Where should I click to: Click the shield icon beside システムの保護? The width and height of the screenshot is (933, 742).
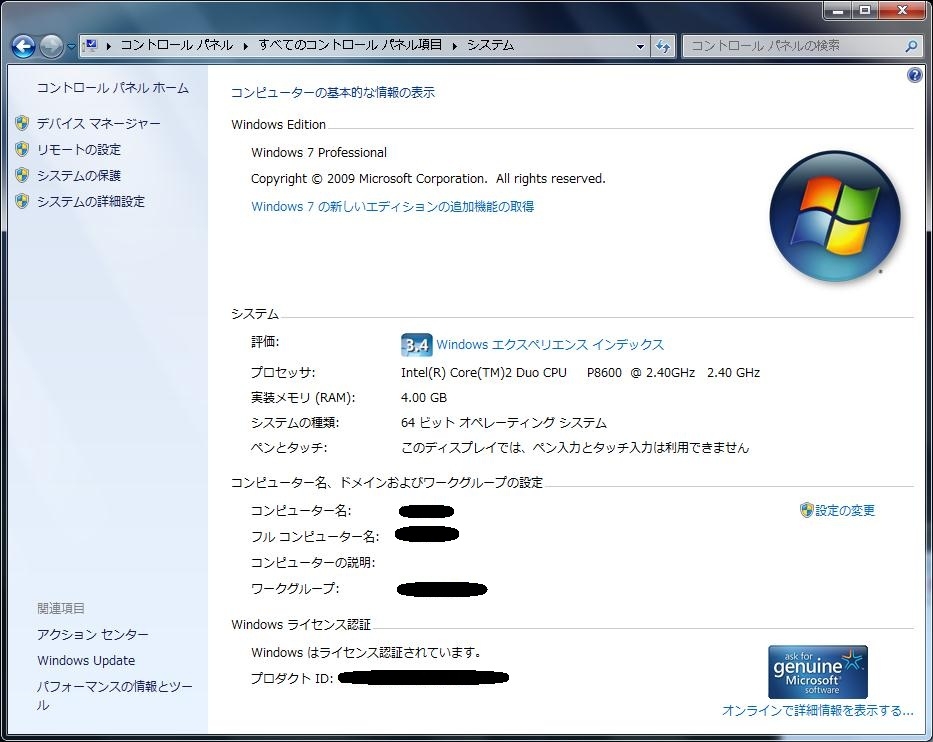click(x=22, y=175)
